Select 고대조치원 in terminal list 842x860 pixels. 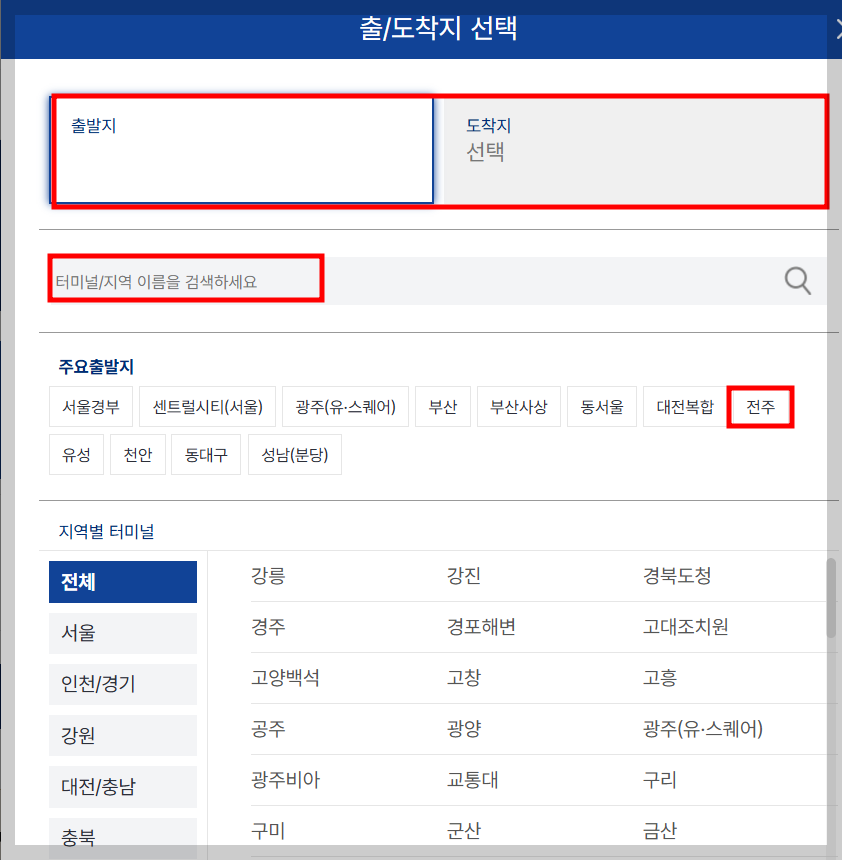pos(686,626)
